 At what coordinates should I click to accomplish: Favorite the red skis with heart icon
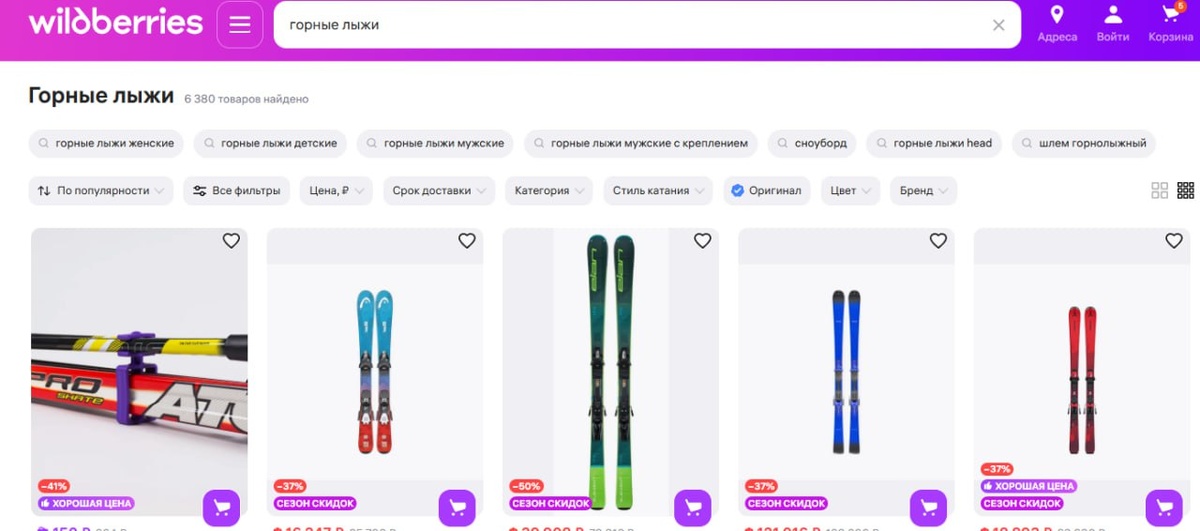point(1174,241)
